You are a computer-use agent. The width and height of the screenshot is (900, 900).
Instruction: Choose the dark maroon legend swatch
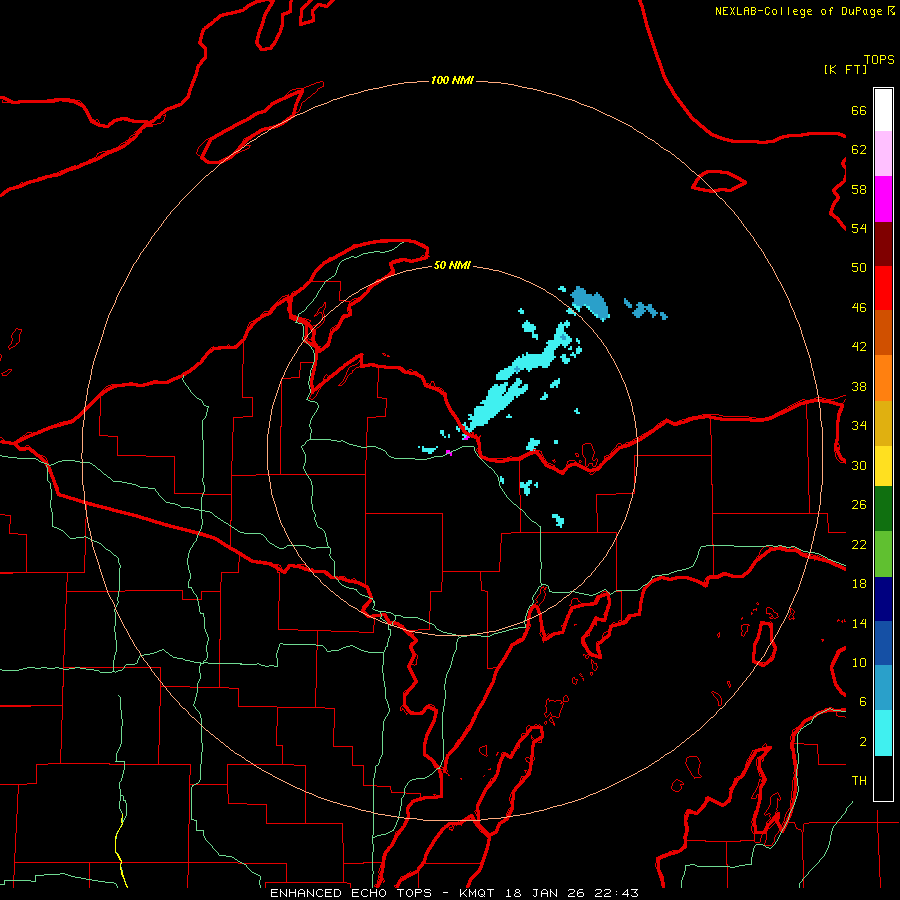point(883,244)
